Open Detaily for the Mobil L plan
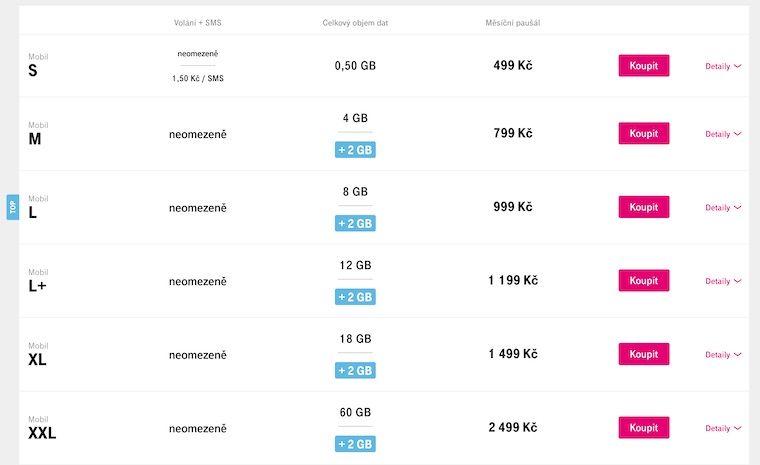This screenshot has width=760, height=465. [x=723, y=208]
